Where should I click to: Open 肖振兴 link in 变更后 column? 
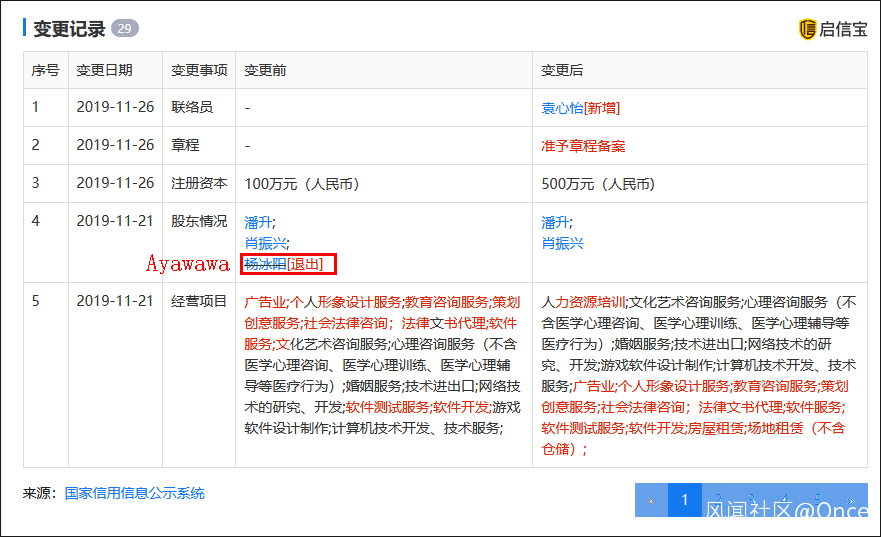[562, 243]
